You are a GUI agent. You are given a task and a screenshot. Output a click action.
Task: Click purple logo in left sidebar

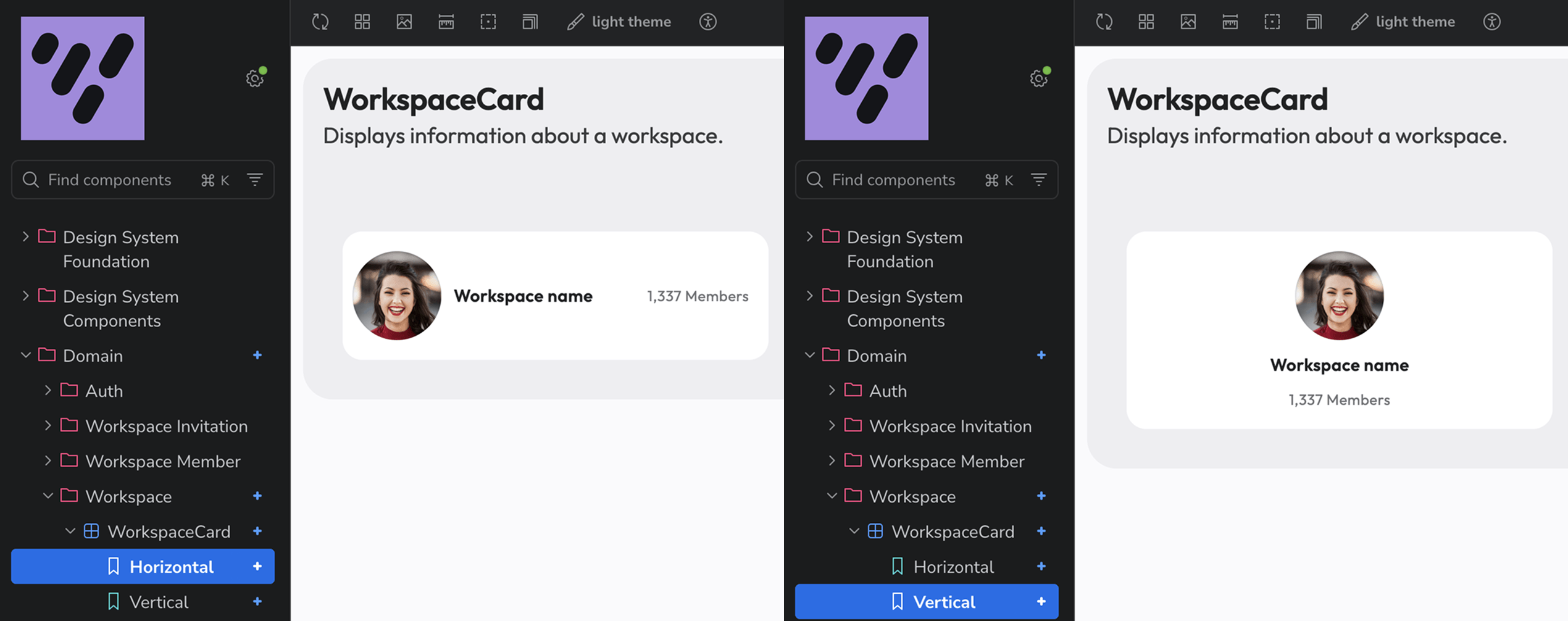point(83,78)
